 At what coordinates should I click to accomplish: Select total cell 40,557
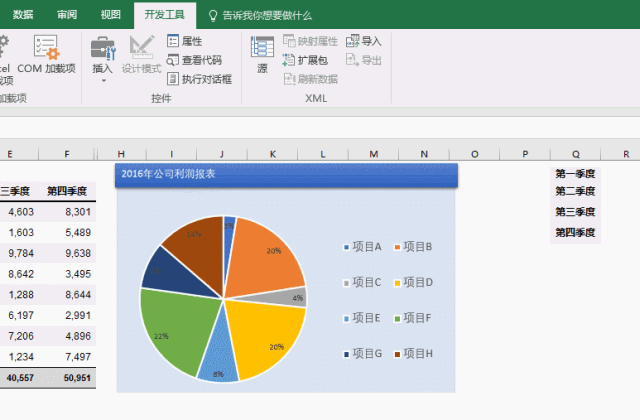tap(20, 378)
